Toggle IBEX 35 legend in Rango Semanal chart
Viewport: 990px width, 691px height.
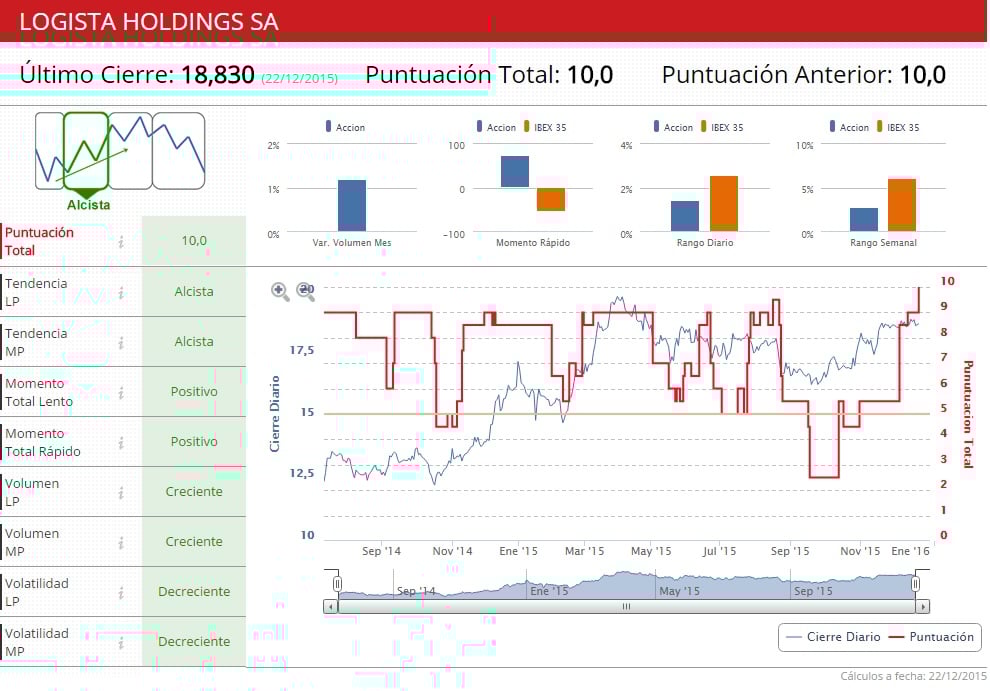coord(898,127)
